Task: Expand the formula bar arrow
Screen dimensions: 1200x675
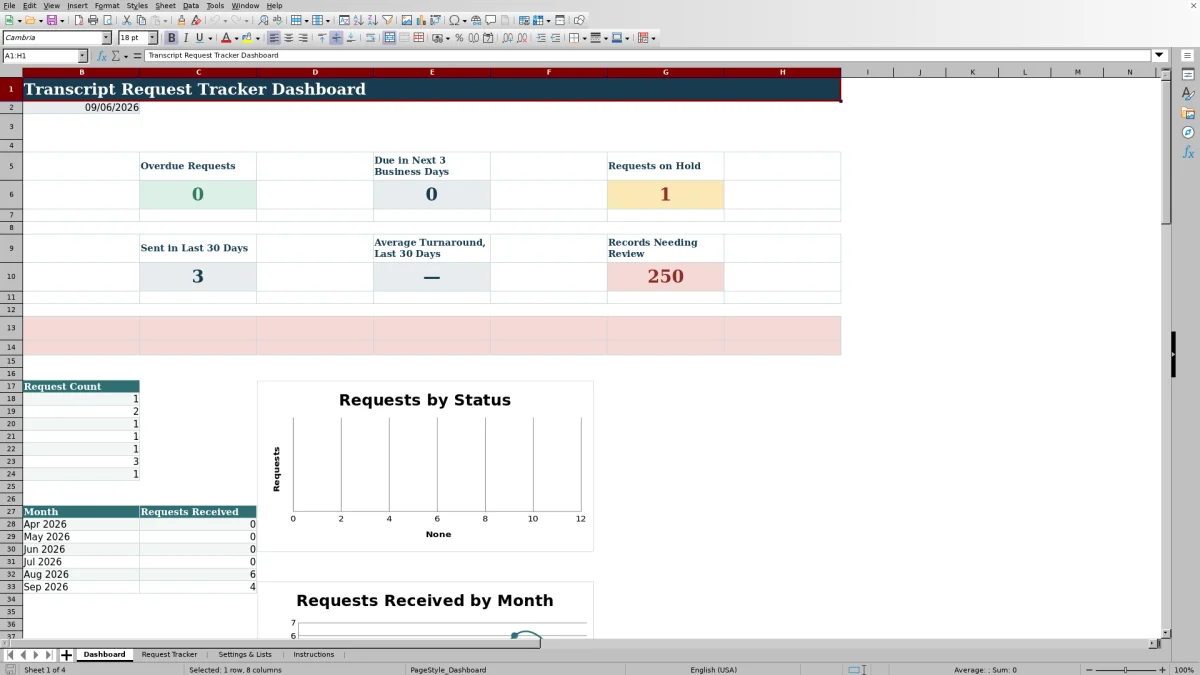Action: tap(1160, 56)
